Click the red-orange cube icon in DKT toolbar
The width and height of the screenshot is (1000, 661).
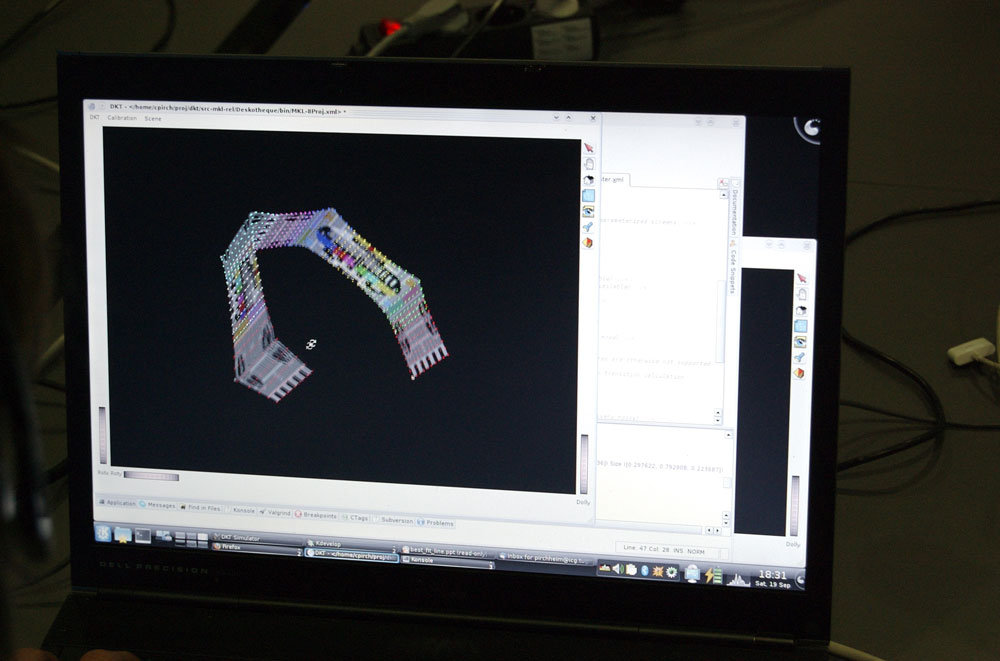pos(587,242)
